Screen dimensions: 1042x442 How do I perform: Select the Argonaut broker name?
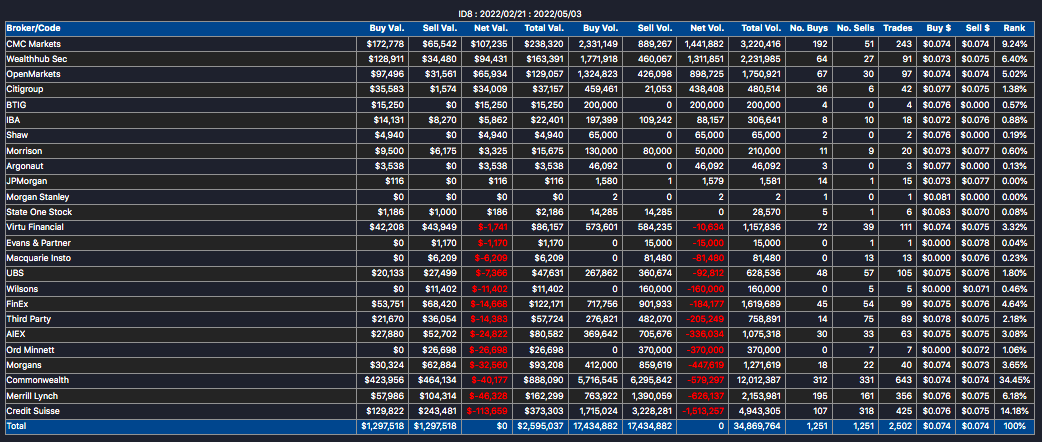(25, 166)
